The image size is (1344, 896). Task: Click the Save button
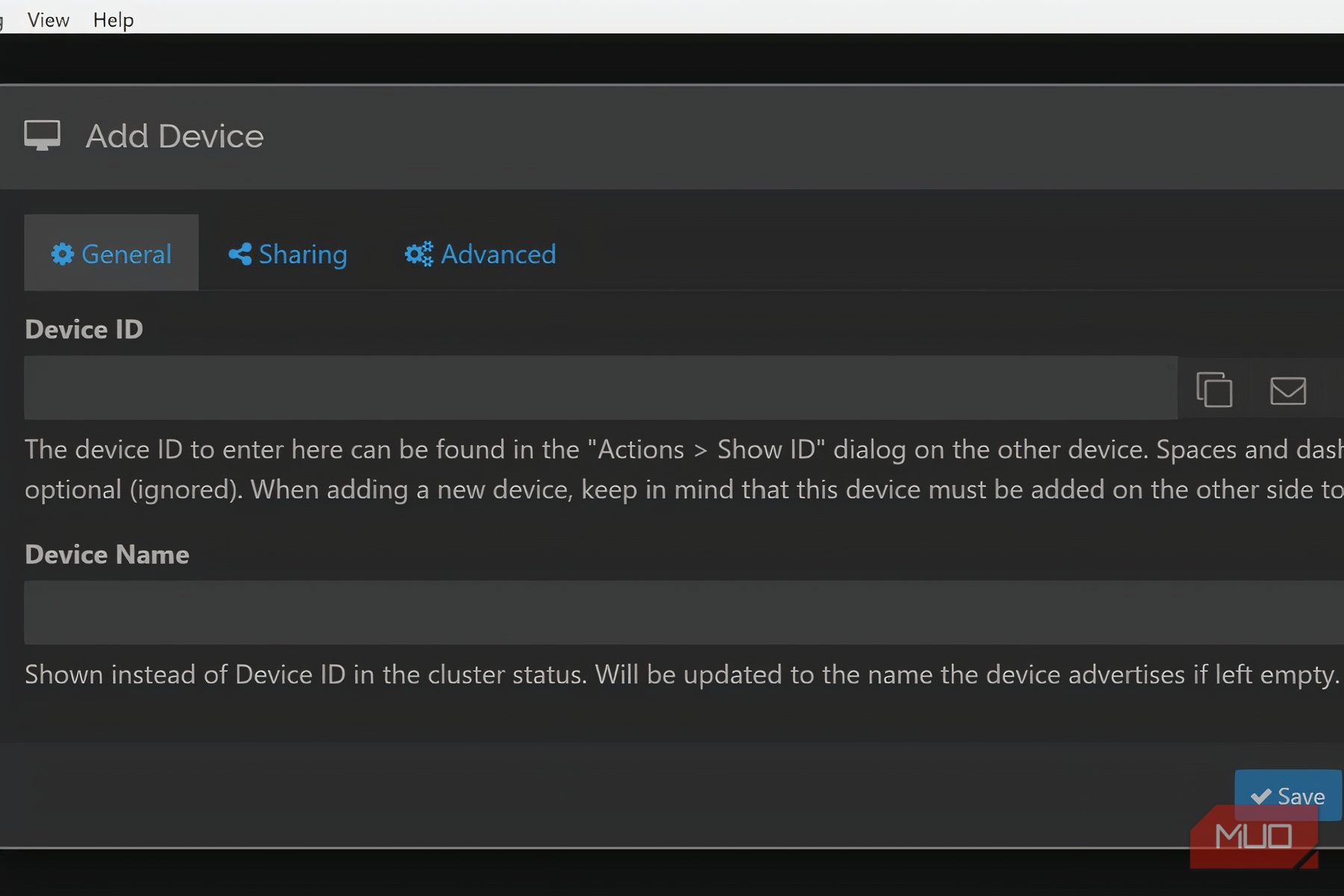click(1288, 796)
